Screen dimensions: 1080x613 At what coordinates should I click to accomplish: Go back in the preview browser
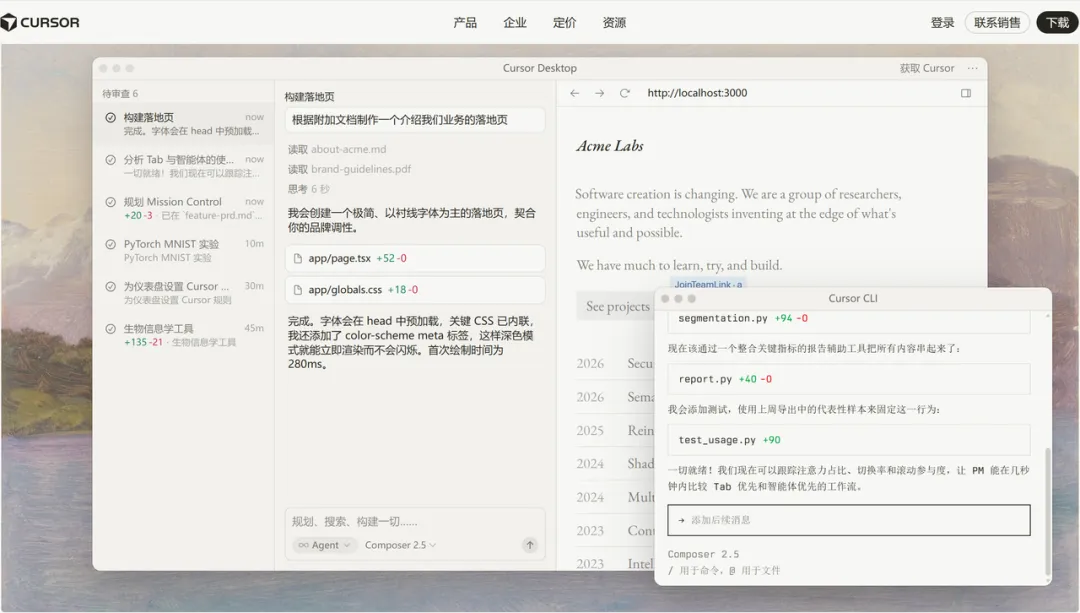pos(574,93)
